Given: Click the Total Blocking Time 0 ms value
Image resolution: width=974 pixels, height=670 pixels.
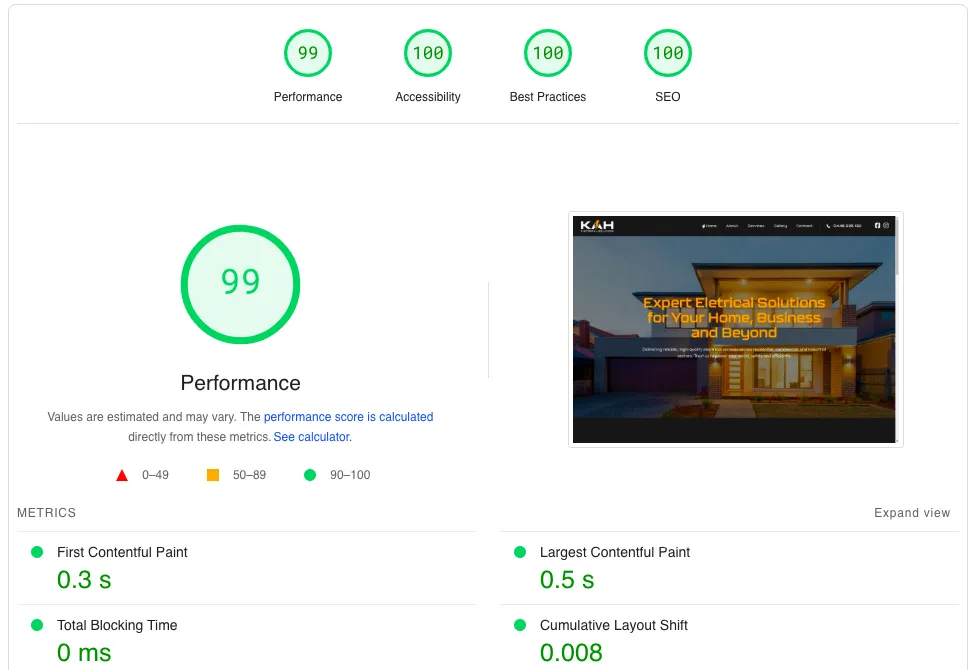Looking at the screenshot, I should [84, 653].
